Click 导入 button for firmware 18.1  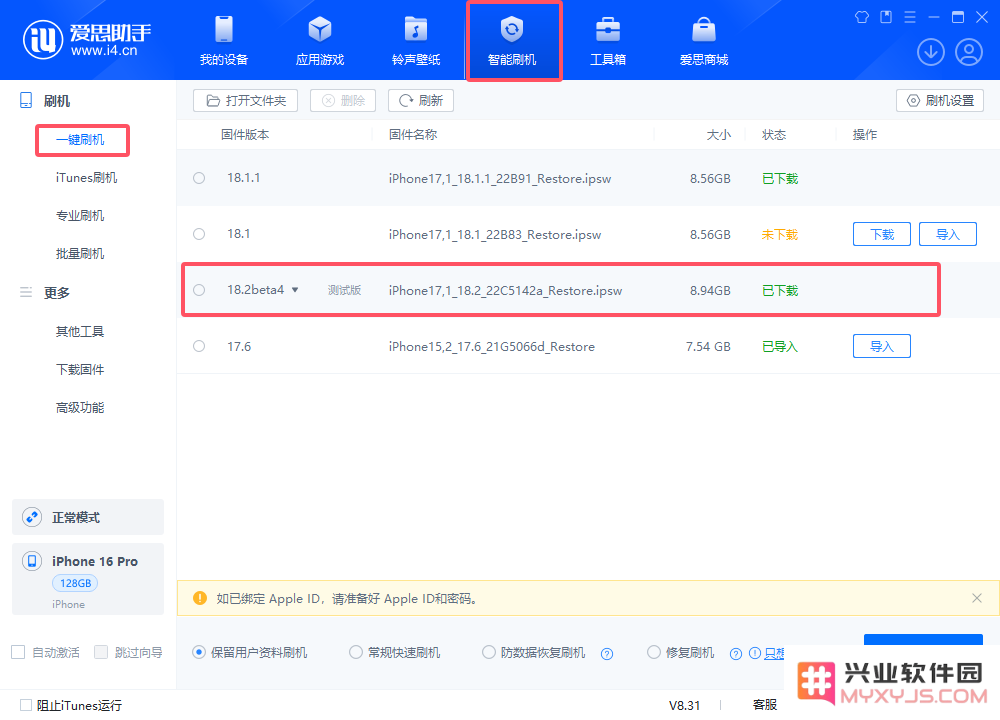(948, 234)
